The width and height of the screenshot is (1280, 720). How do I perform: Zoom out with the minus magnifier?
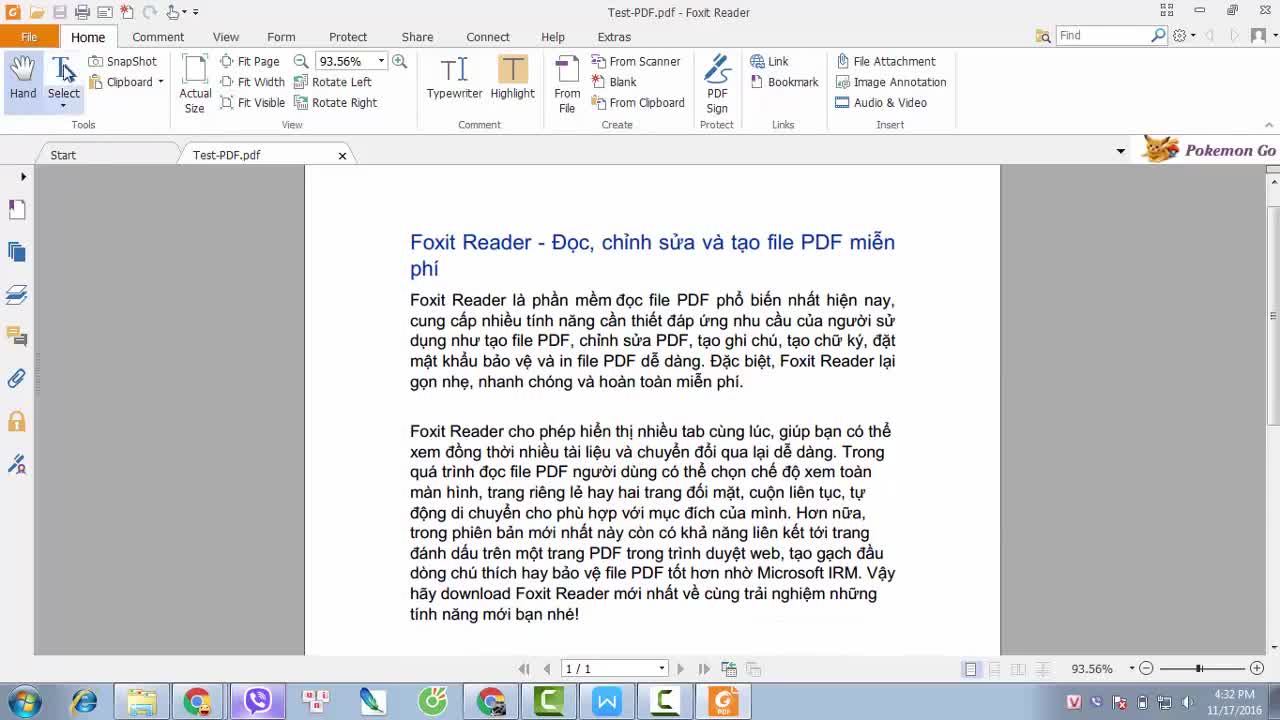[300, 61]
